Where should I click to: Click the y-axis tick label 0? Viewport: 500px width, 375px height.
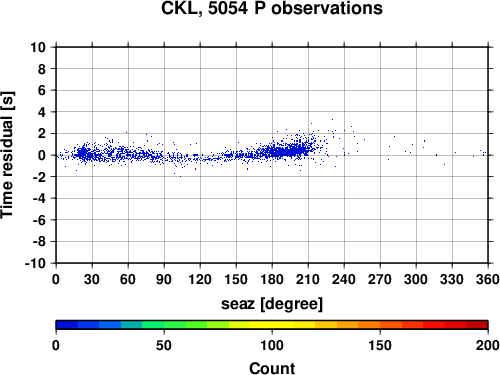point(42,155)
